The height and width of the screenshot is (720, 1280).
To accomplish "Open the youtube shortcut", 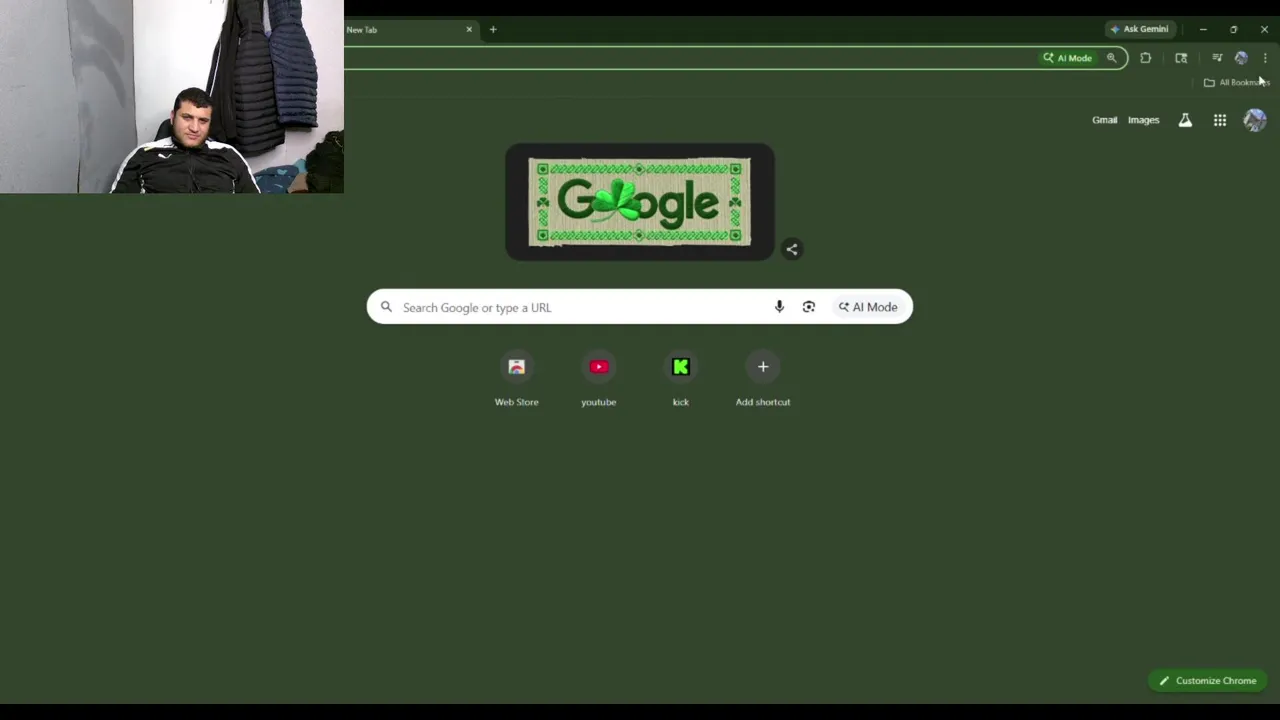I will (x=599, y=379).
